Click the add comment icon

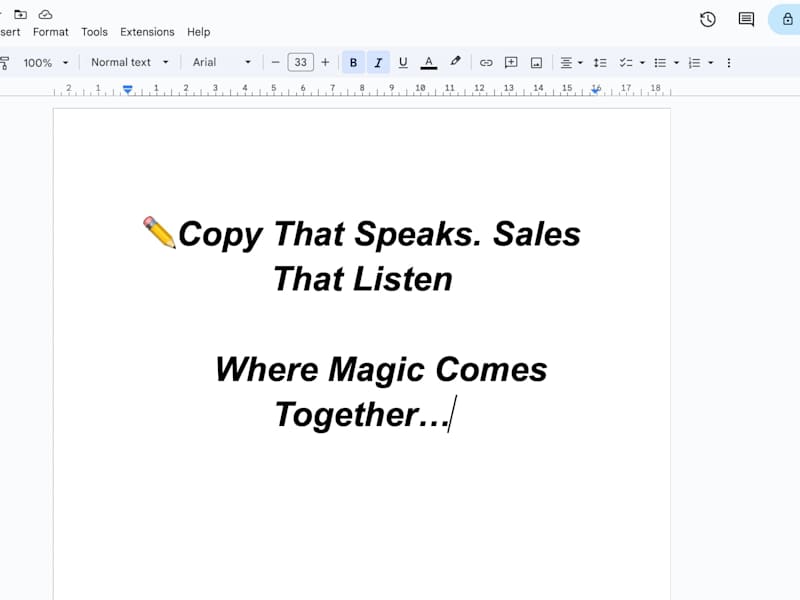coord(511,62)
